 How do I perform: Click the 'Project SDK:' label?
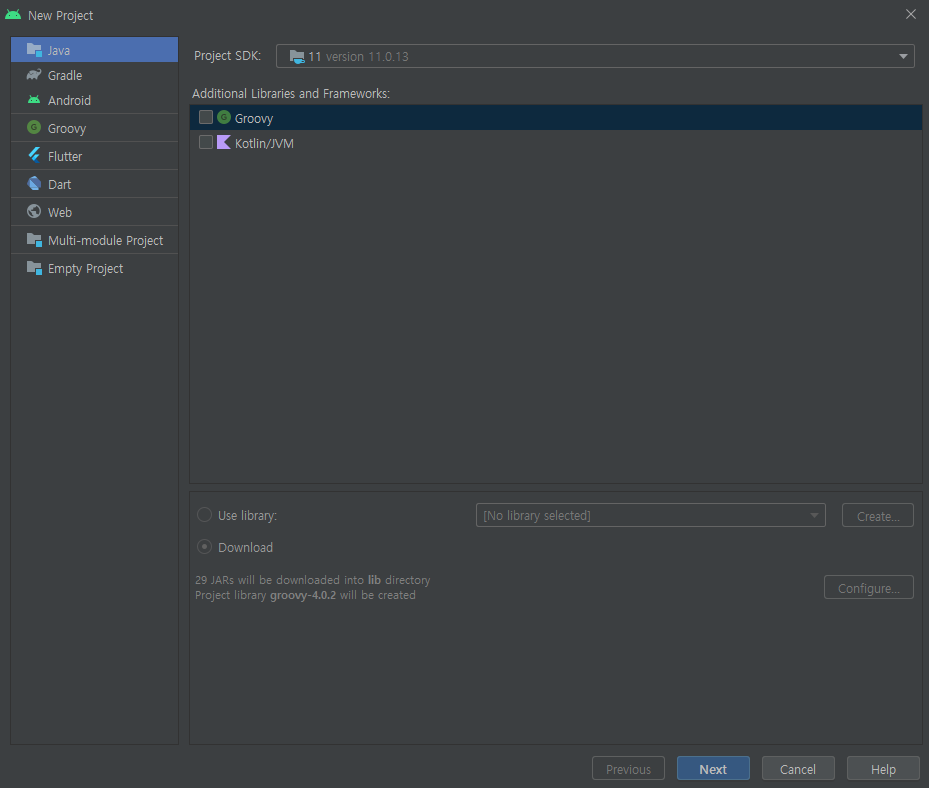click(x=228, y=56)
